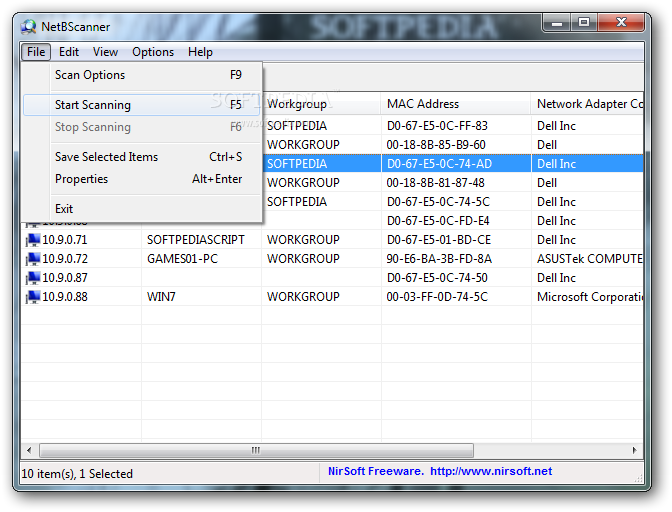Image resolution: width=672 pixels, height=512 pixels.
Task: Choose Scan Options from File menu
Action: [141, 75]
